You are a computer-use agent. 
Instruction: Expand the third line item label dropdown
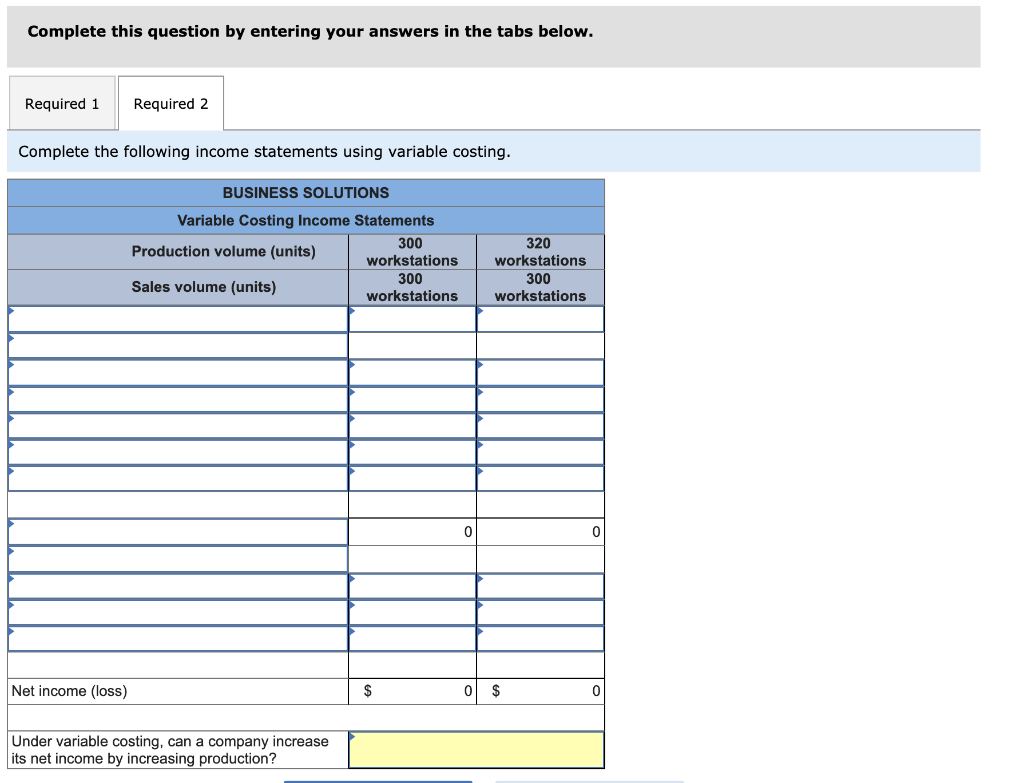point(175,371)
